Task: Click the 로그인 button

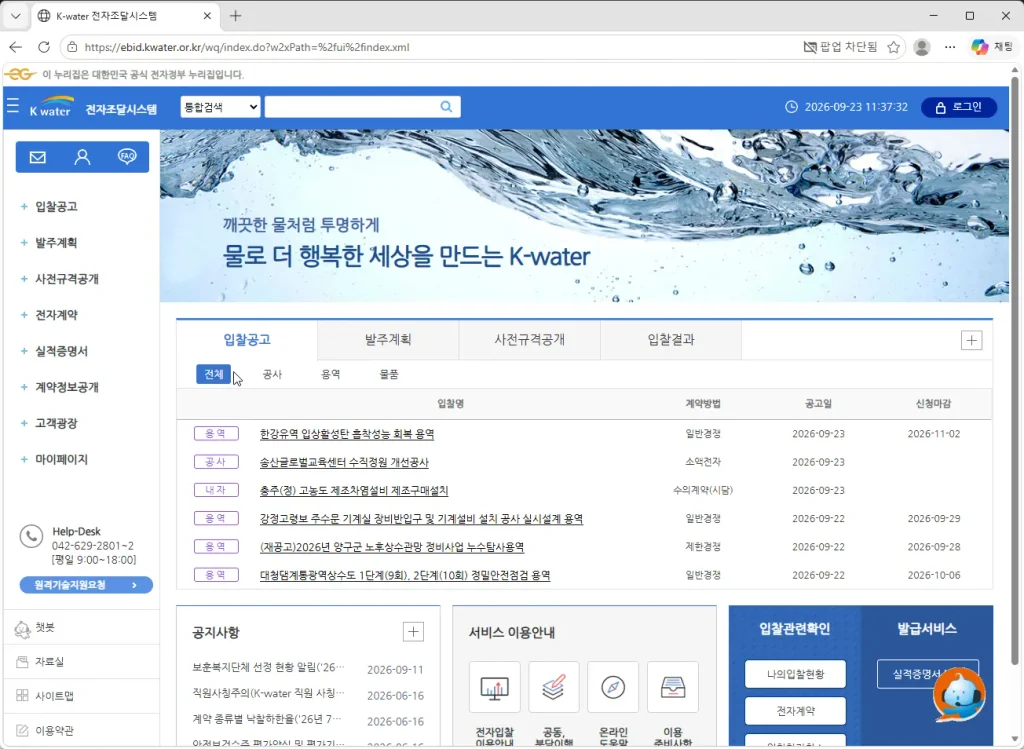Action: tap(959, 107)
